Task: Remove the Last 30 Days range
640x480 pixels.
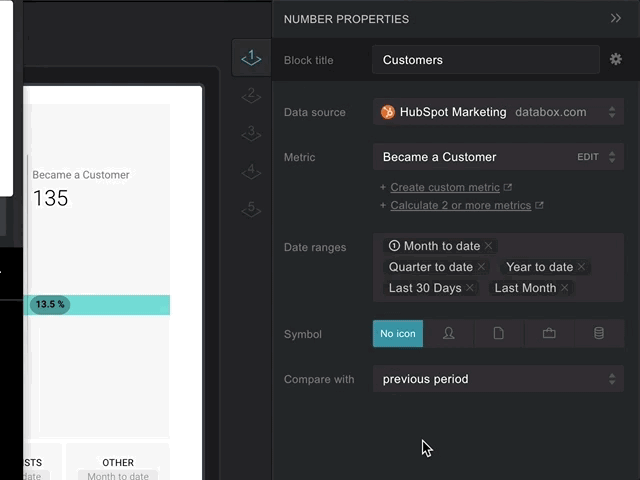Action: coord(471,288)
